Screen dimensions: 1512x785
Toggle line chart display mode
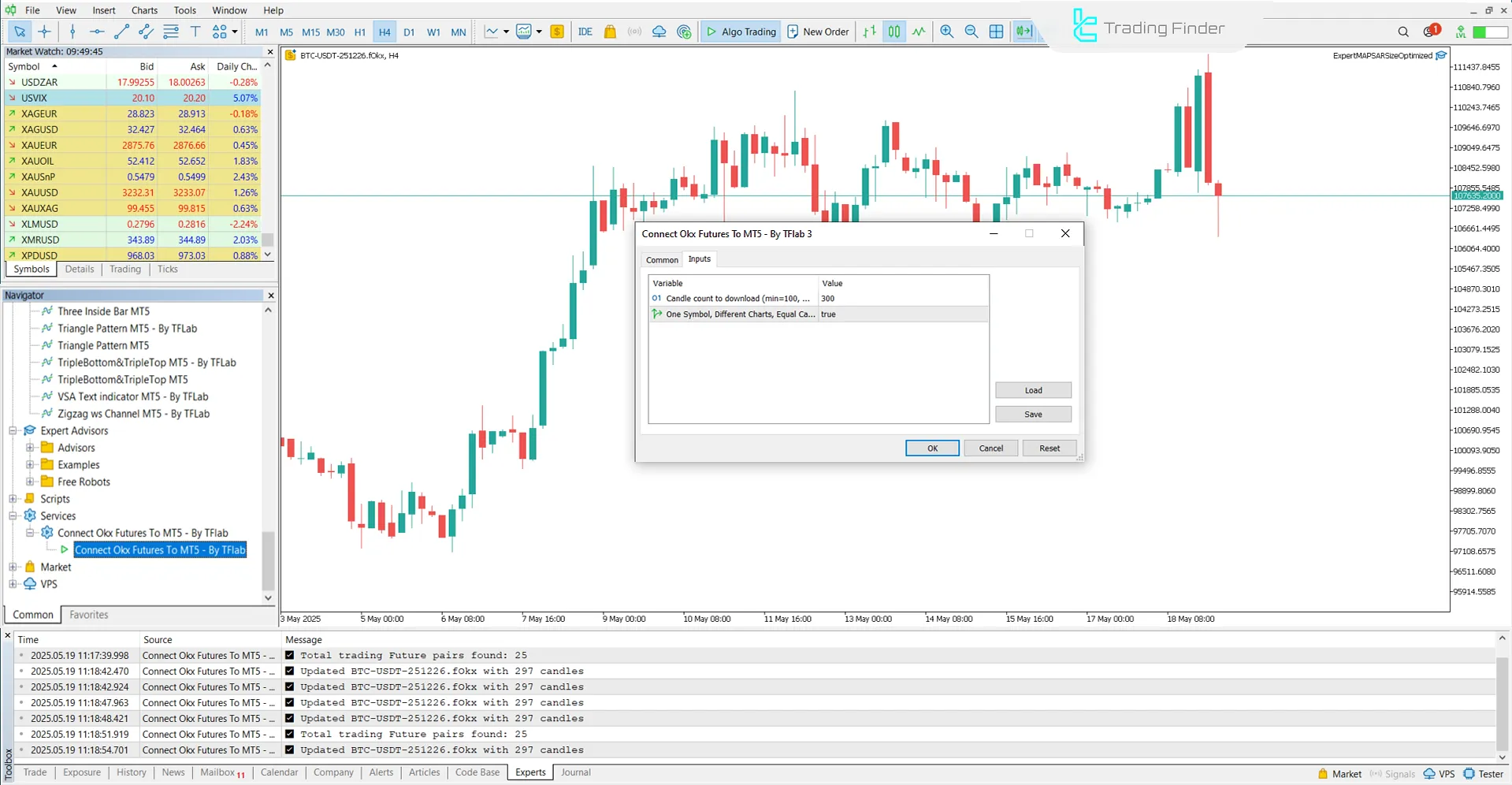[919, 32]
